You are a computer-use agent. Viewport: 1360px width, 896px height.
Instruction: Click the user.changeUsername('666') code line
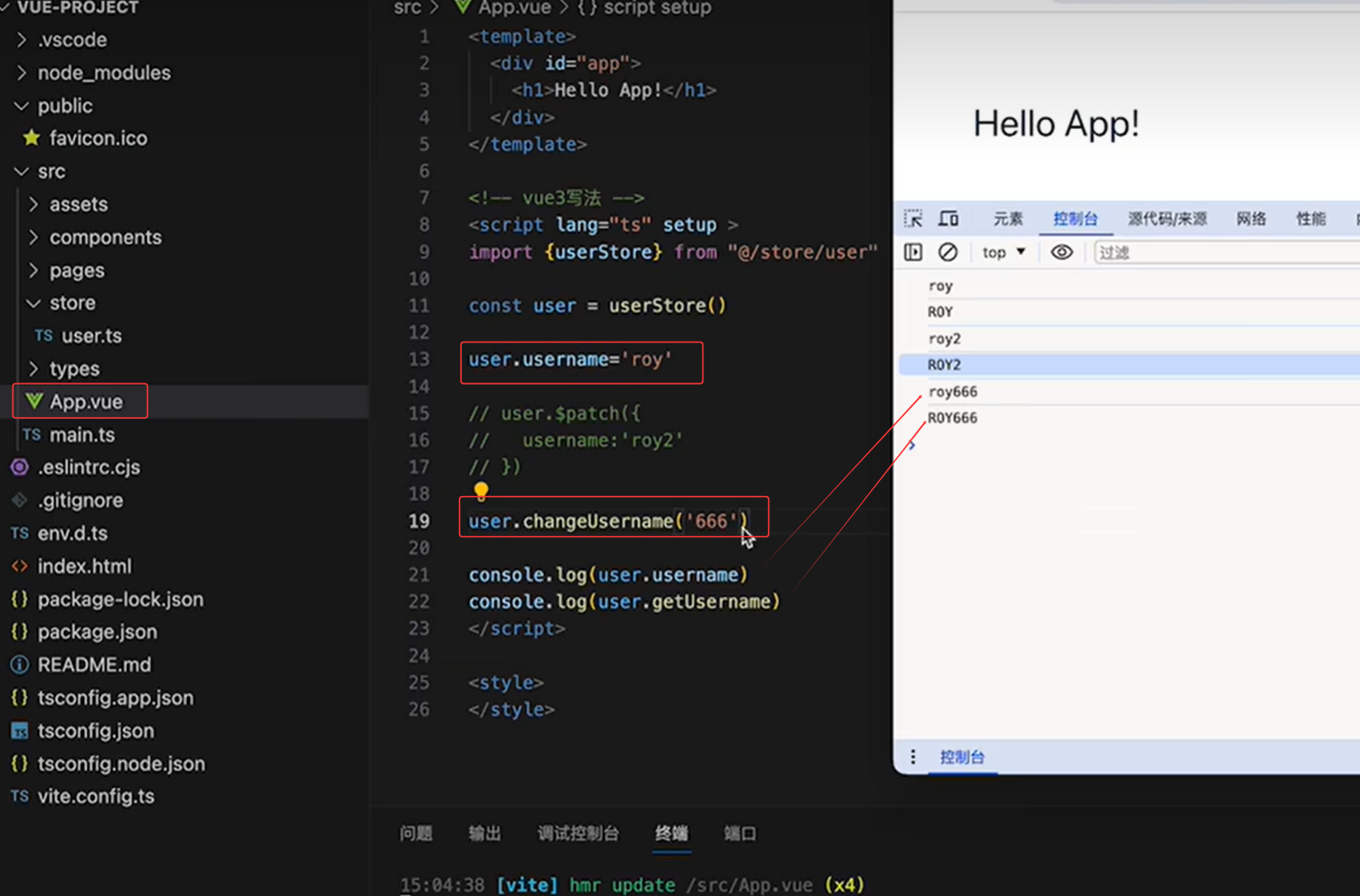pyautogui.click(x=609, y=522)
